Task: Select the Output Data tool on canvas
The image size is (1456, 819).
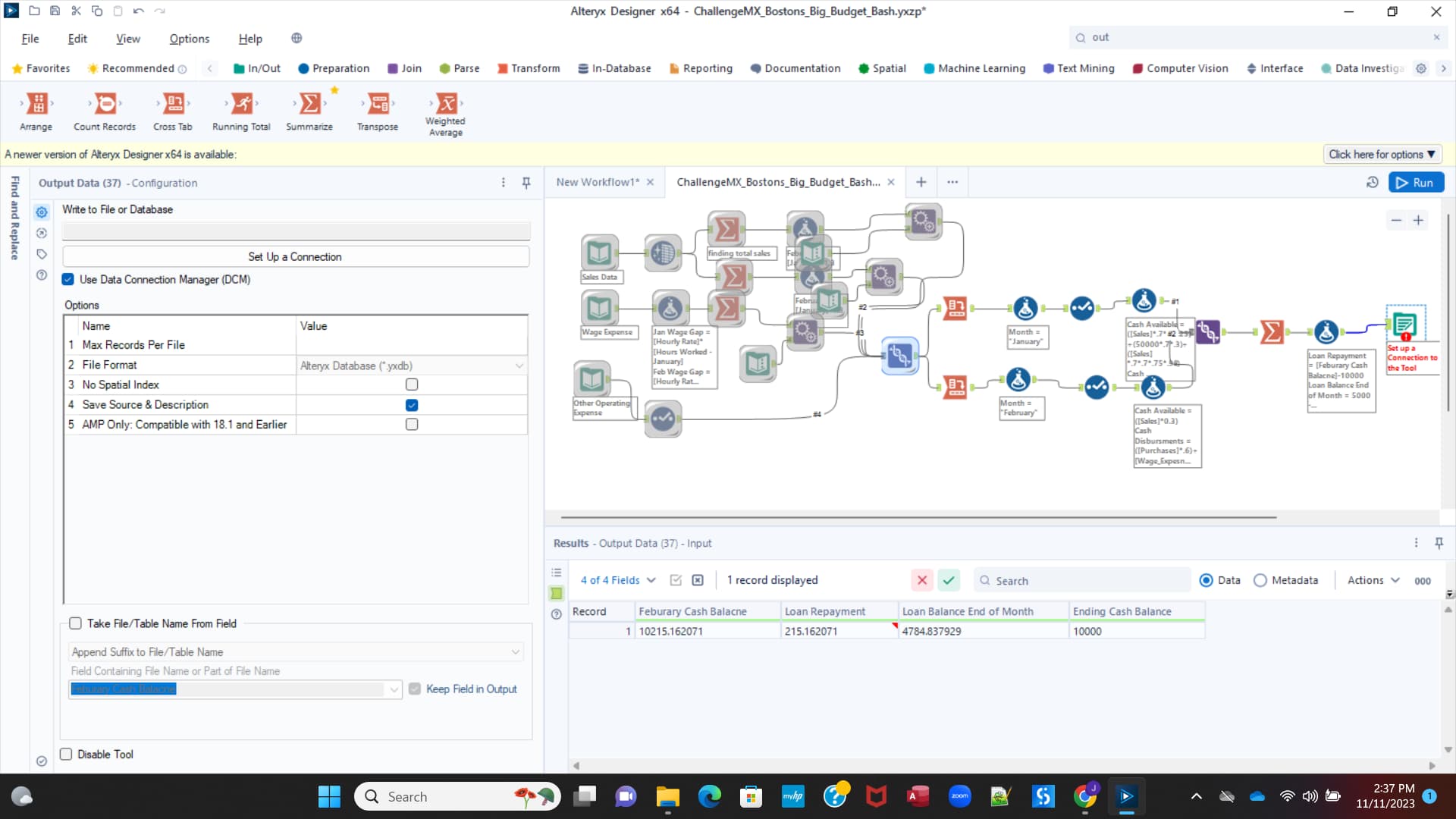Action: point(1404,325)
